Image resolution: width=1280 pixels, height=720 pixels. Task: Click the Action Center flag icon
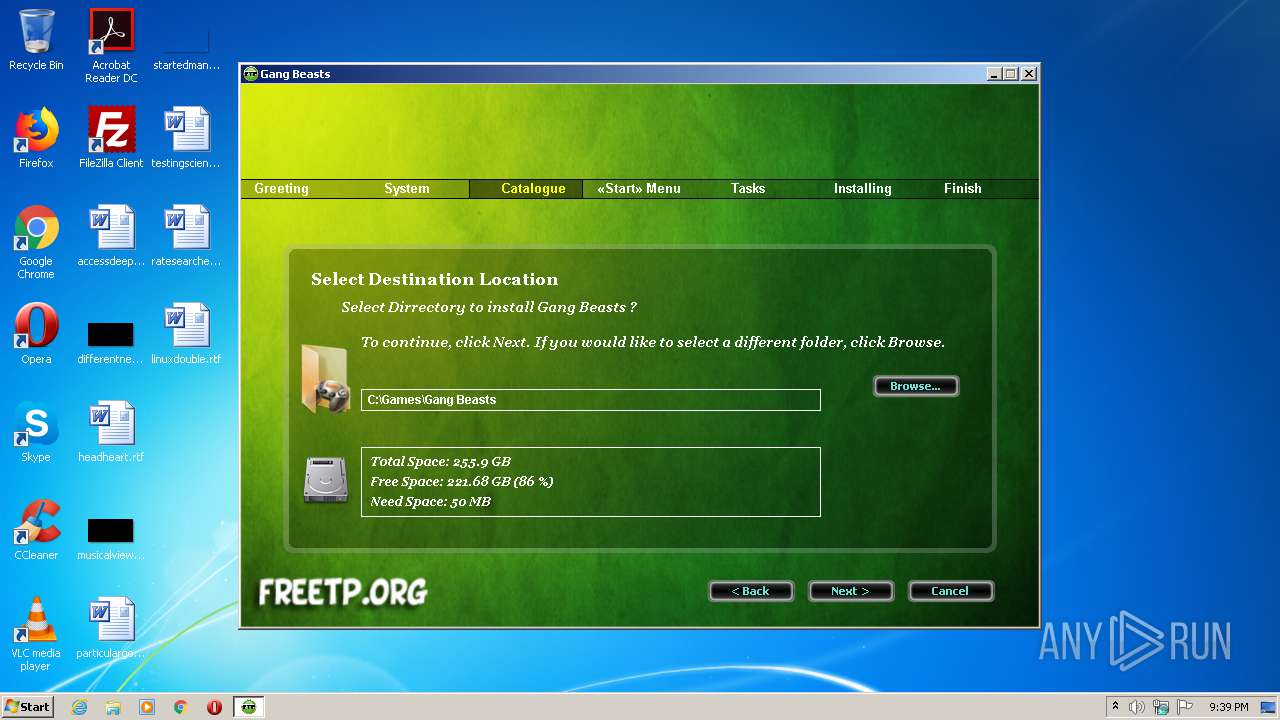click(x=1184, y=707)
